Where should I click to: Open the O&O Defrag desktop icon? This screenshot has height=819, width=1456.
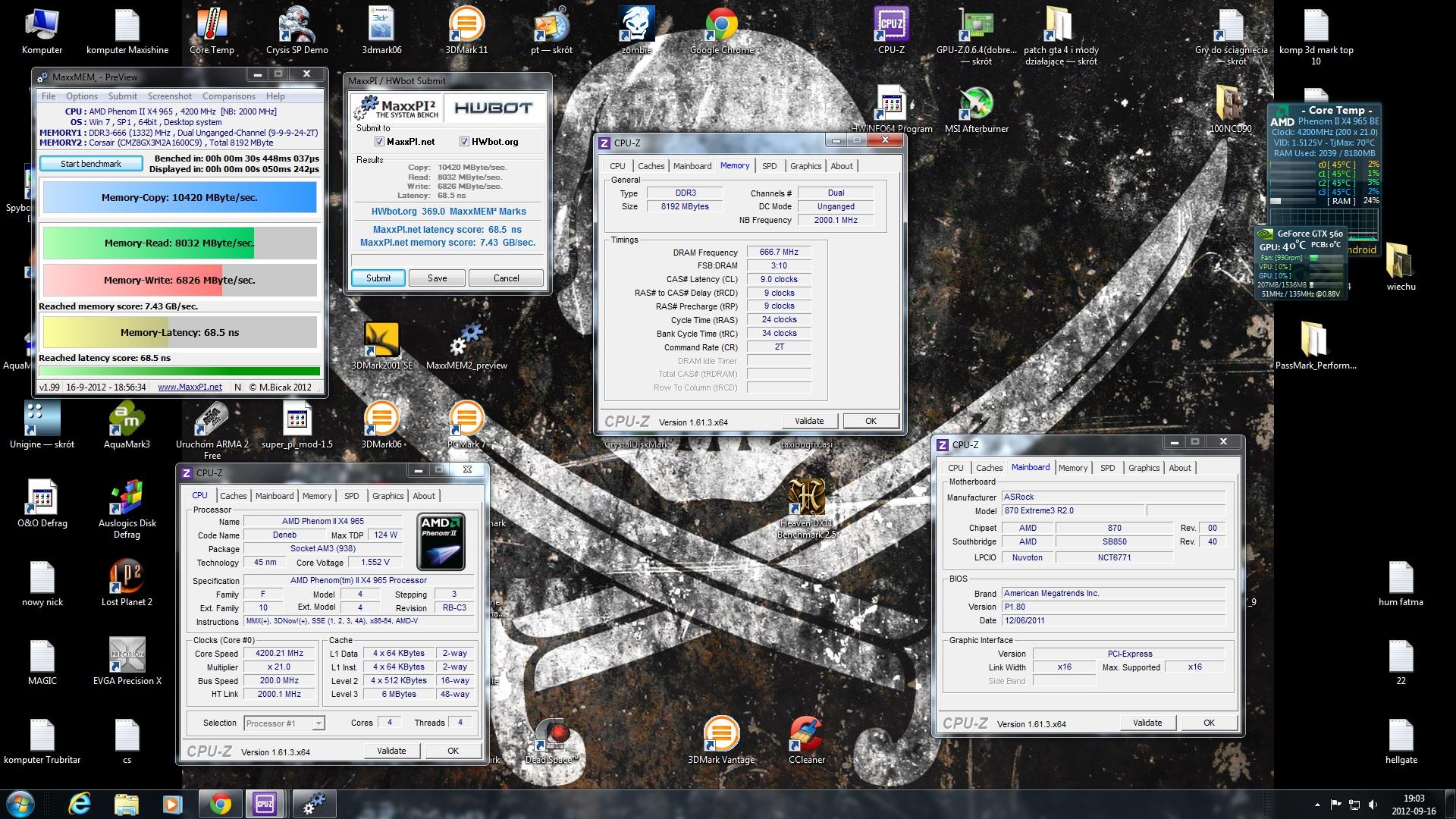pos(42,504)
